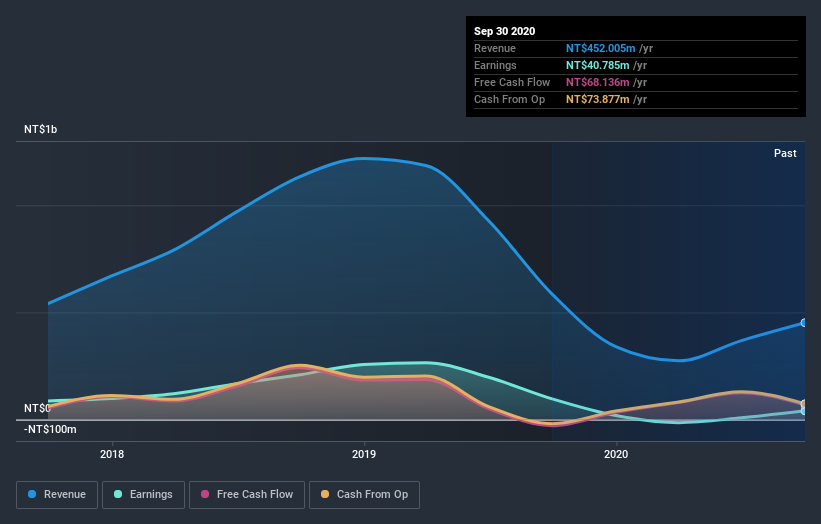821x524 pixels.
Task: Click the 2018 x-axis label
Action: pos(112,454)
